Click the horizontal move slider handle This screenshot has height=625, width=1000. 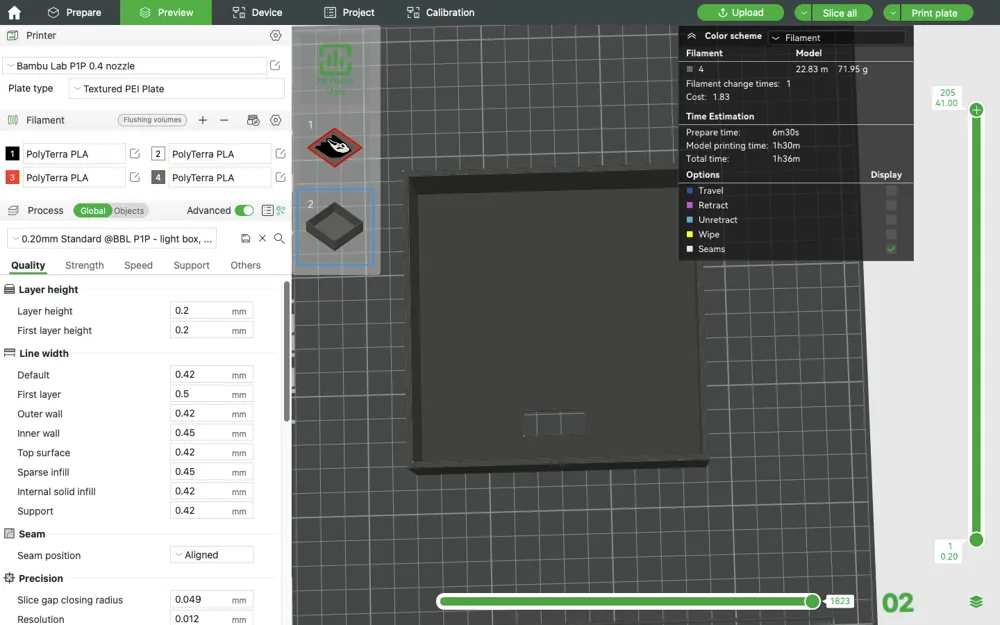(813, 601)
